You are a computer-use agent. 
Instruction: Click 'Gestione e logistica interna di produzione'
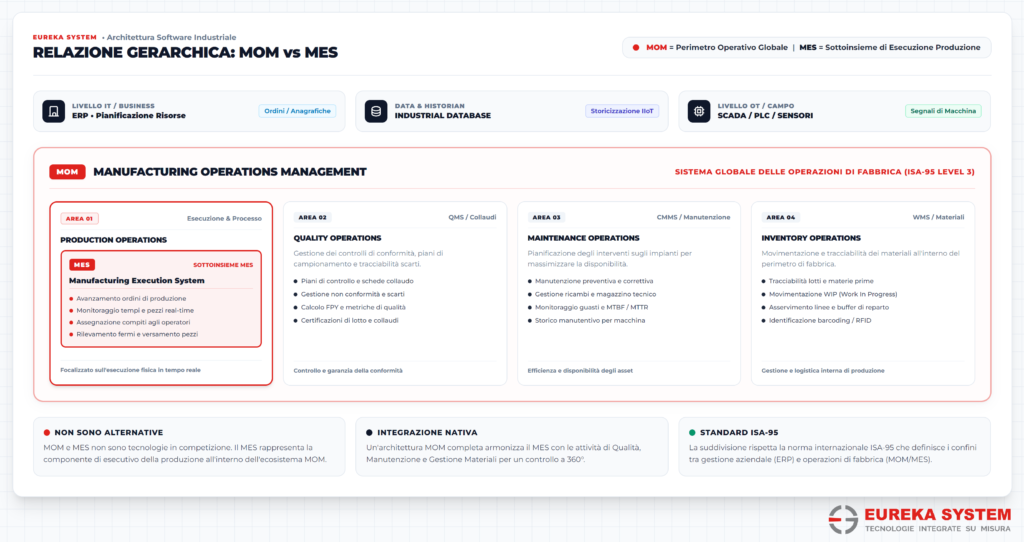point(823,370)
